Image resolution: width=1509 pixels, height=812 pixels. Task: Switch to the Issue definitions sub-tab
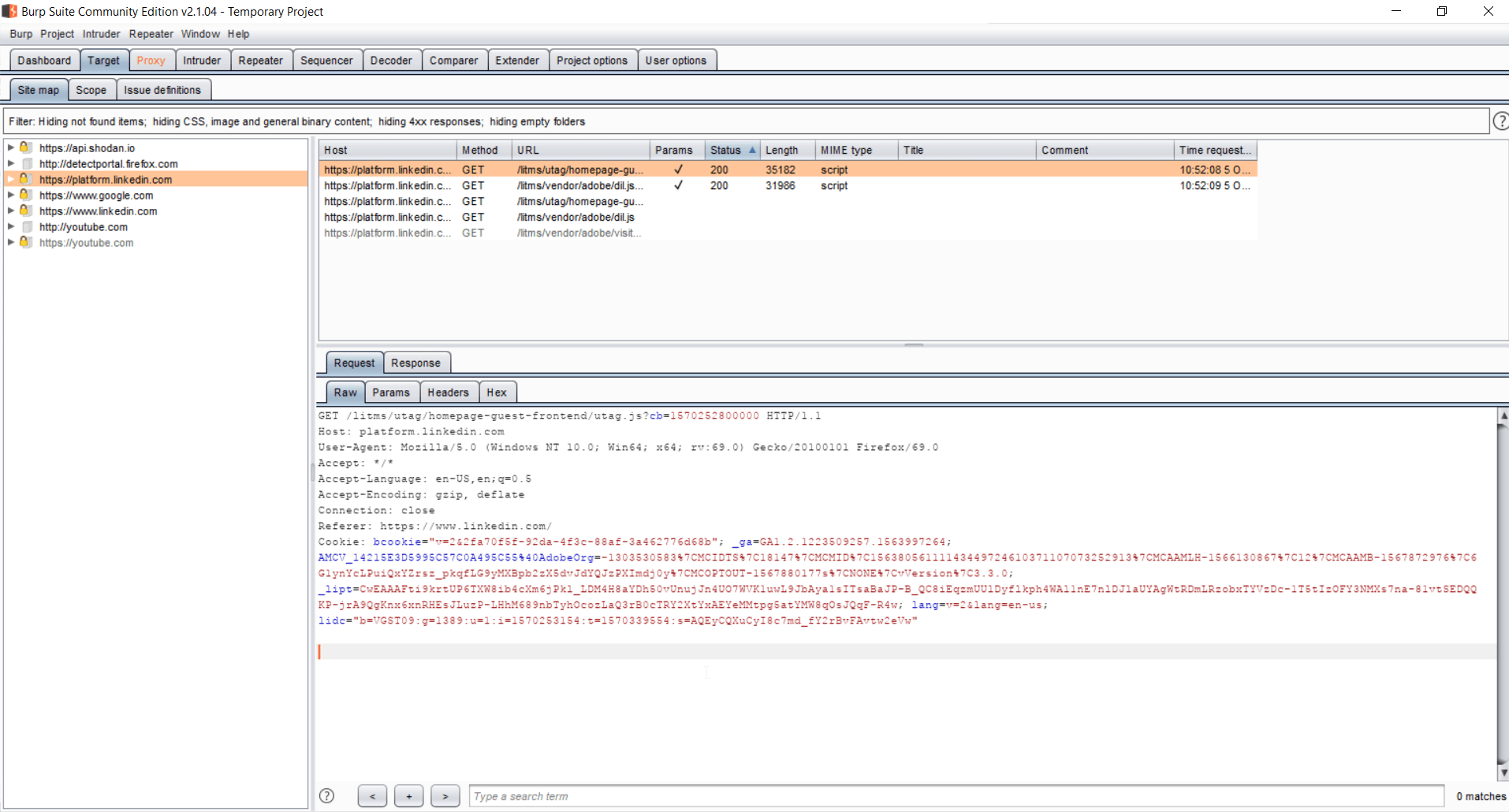pos(162,90)
